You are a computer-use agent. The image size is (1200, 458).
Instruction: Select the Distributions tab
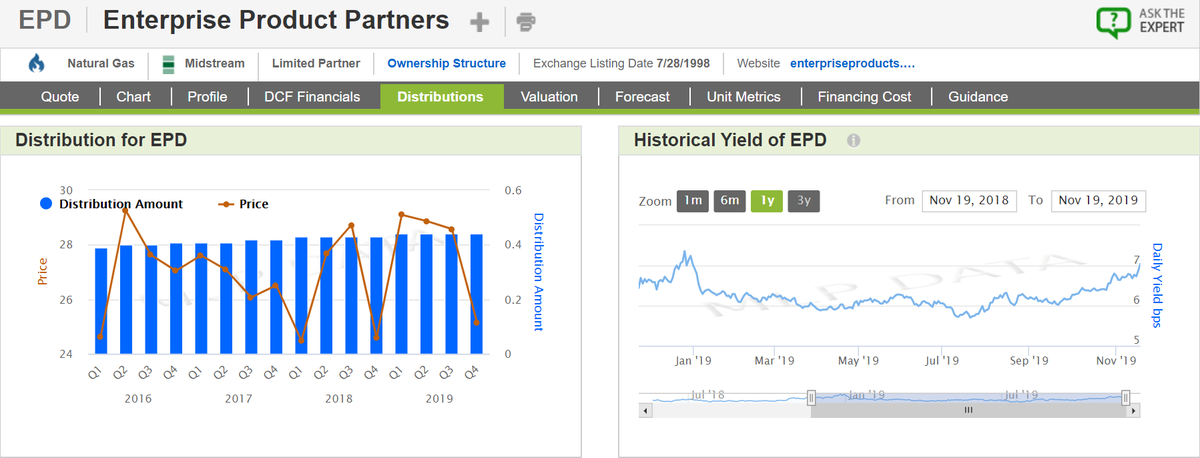pyautogui.click(x=440, y=97)
